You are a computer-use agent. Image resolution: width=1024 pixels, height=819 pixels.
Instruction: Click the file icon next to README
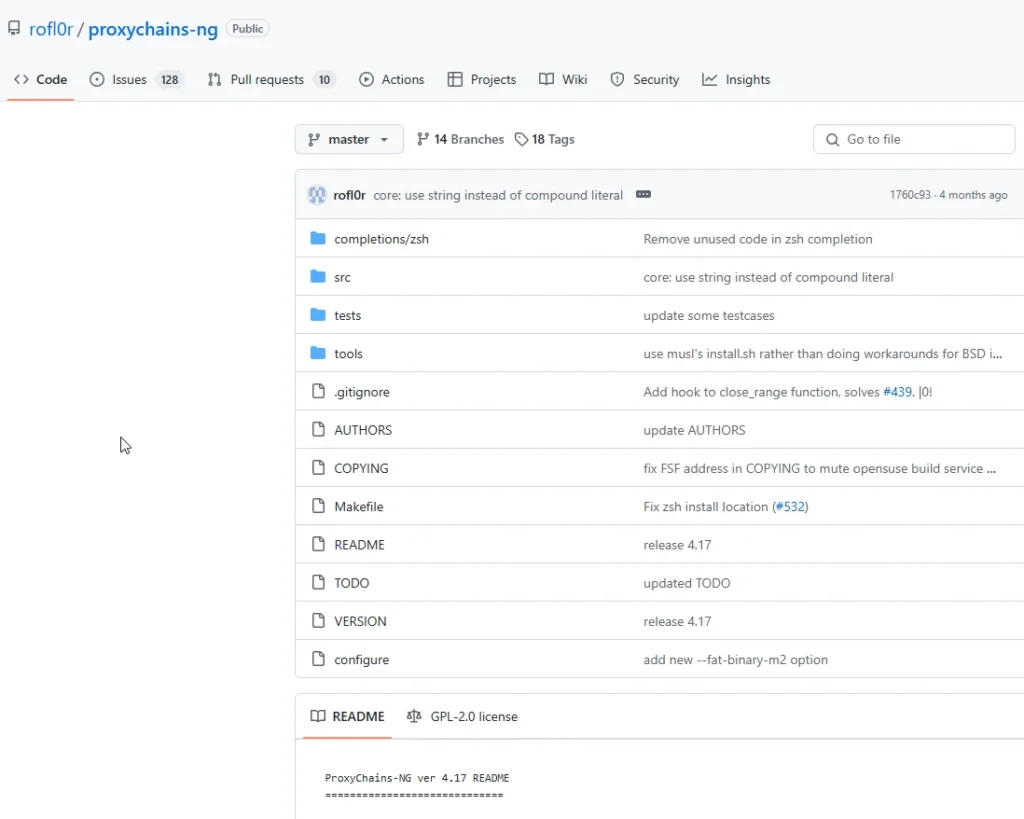pos(318,543)
